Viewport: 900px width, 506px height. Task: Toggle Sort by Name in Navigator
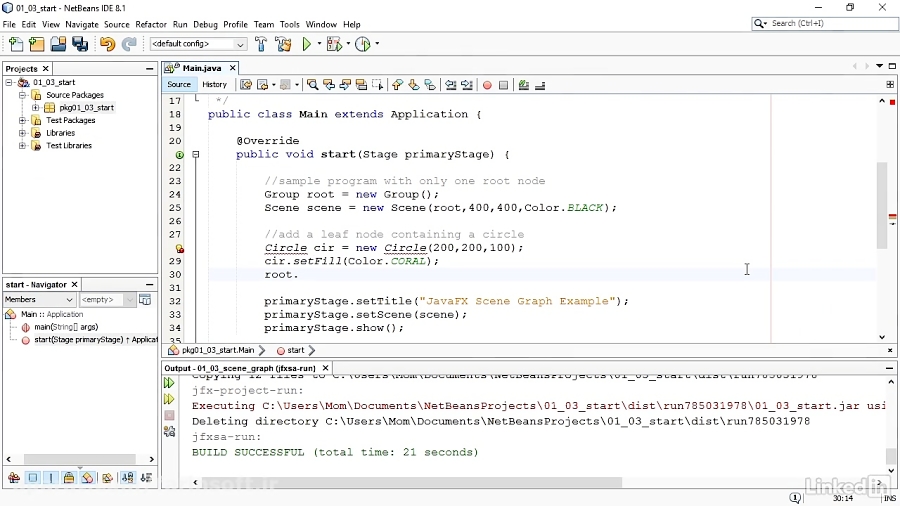[x=127, y=477]
